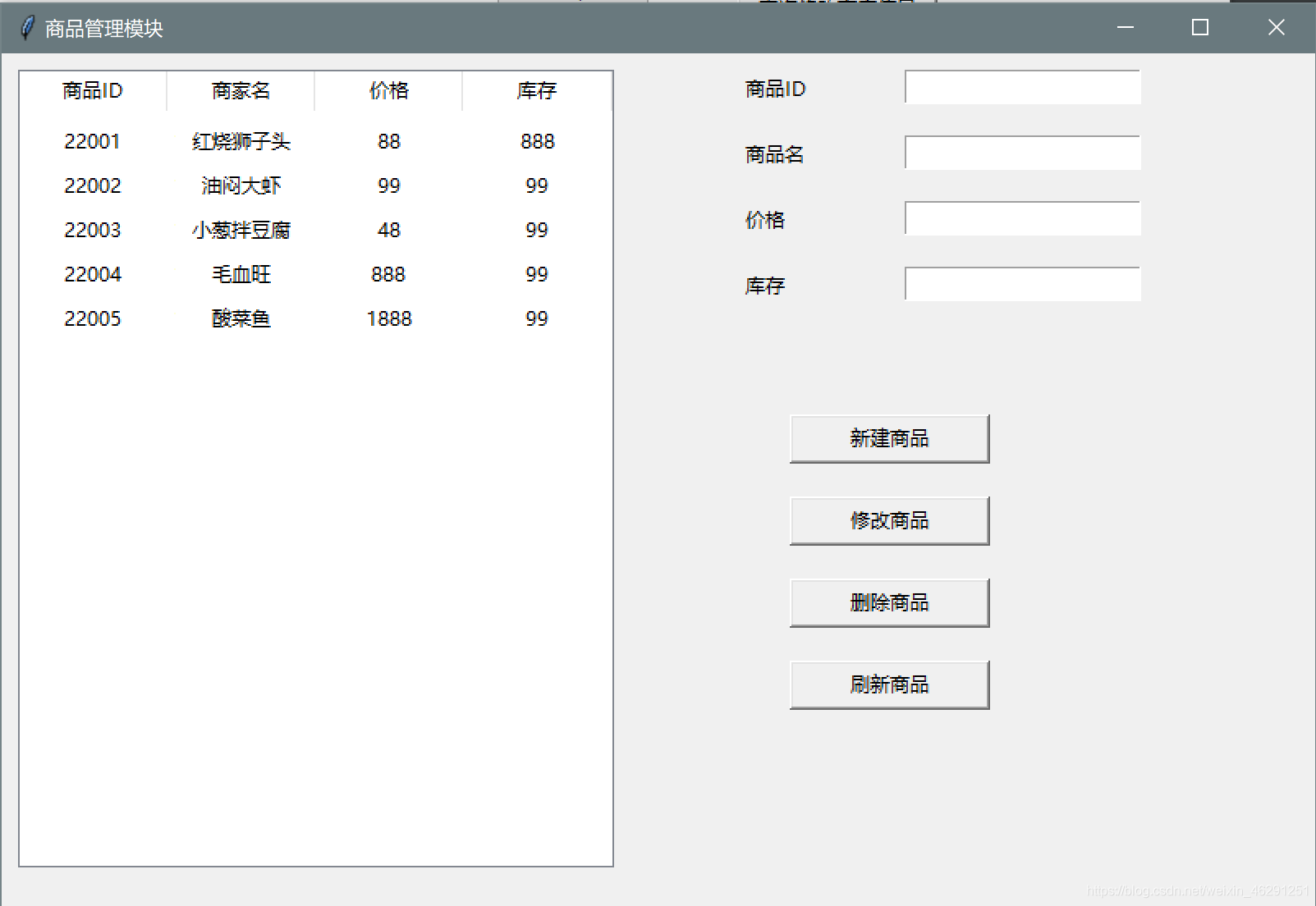This screenshot has width=1316, height=906.
Task: Pick the price 888 cell of 毛血旺
Action: click(388, 274)
